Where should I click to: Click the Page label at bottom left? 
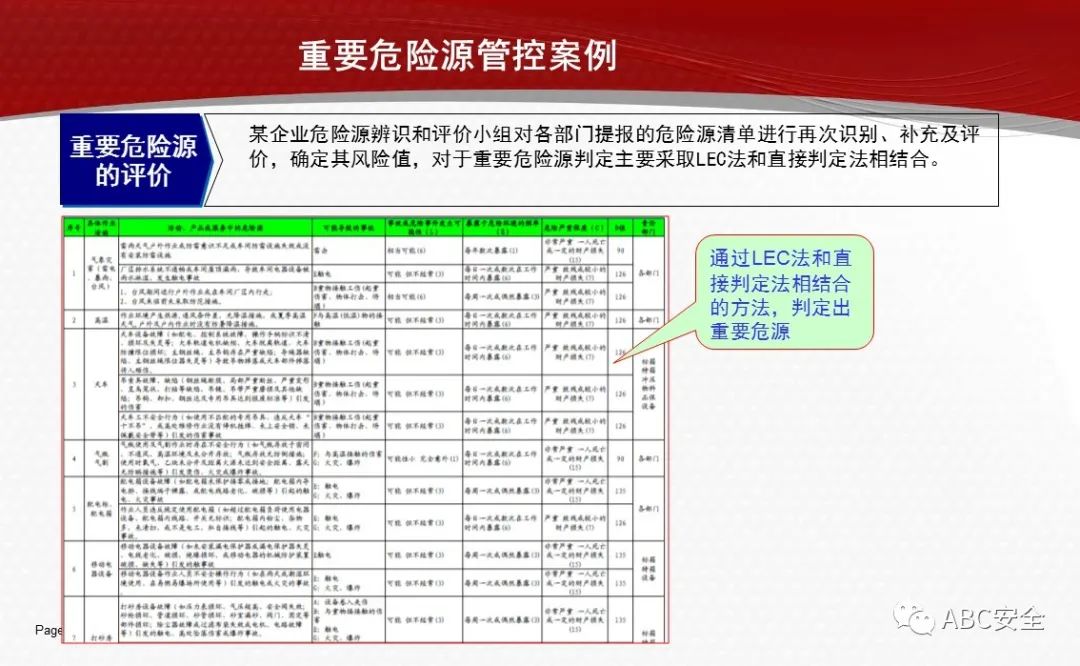[x=48, y=630]
